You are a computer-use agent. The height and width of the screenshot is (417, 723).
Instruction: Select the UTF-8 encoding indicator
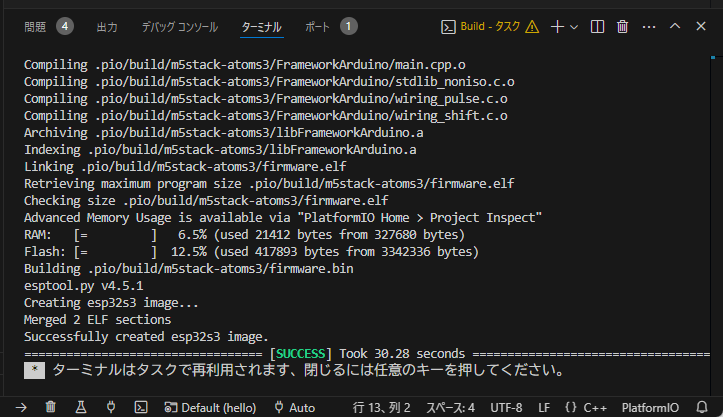506,408
